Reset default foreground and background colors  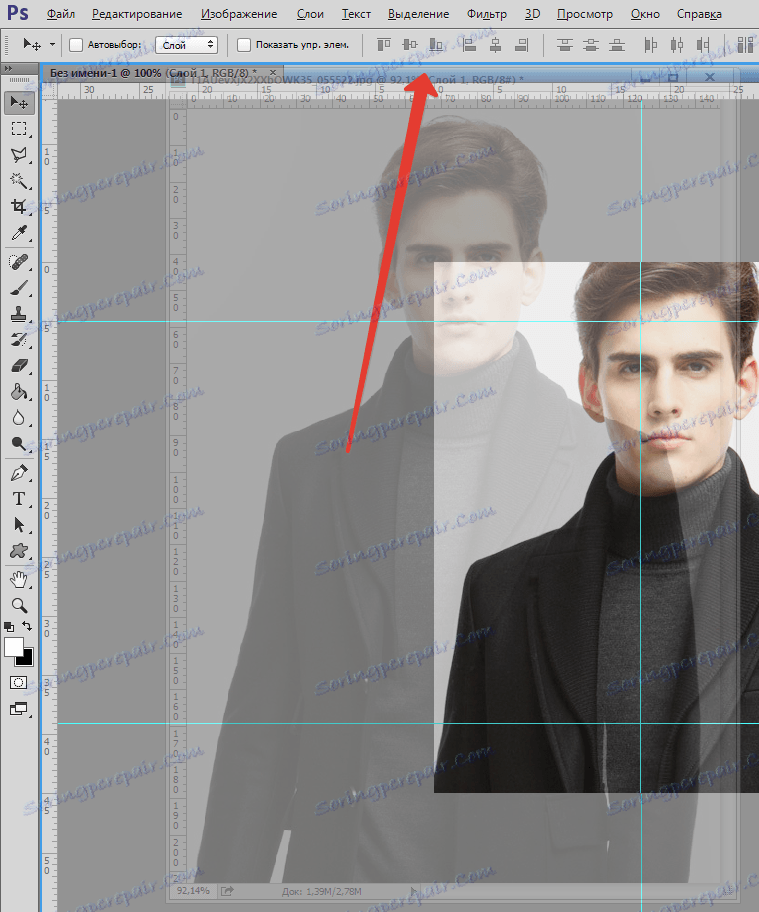[9, 627]
